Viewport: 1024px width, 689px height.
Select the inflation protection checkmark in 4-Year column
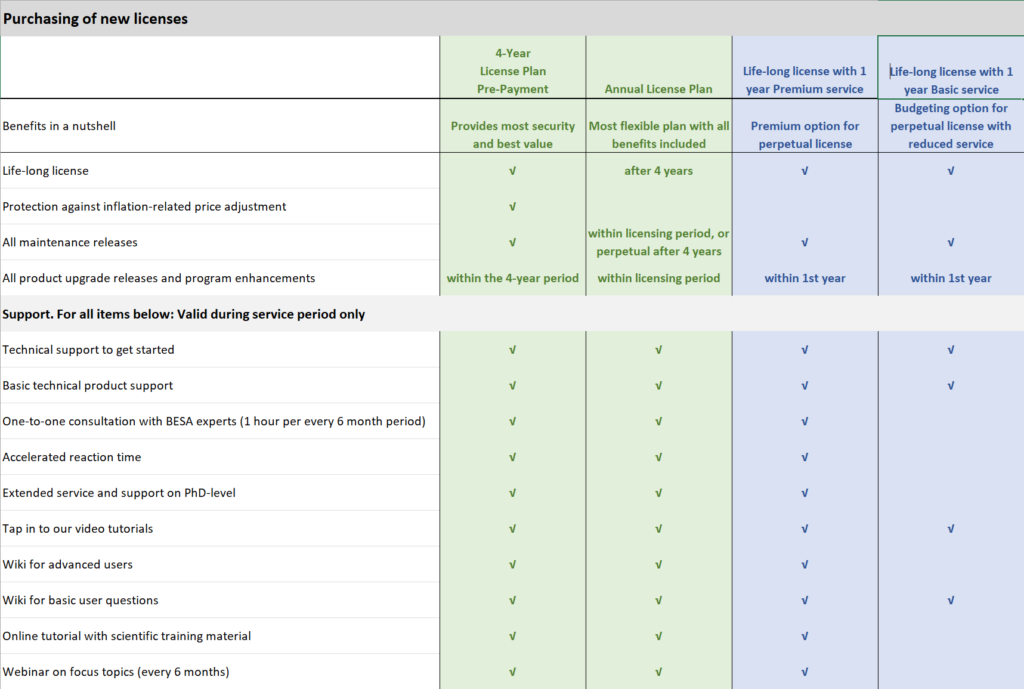(x=512, y=206)
